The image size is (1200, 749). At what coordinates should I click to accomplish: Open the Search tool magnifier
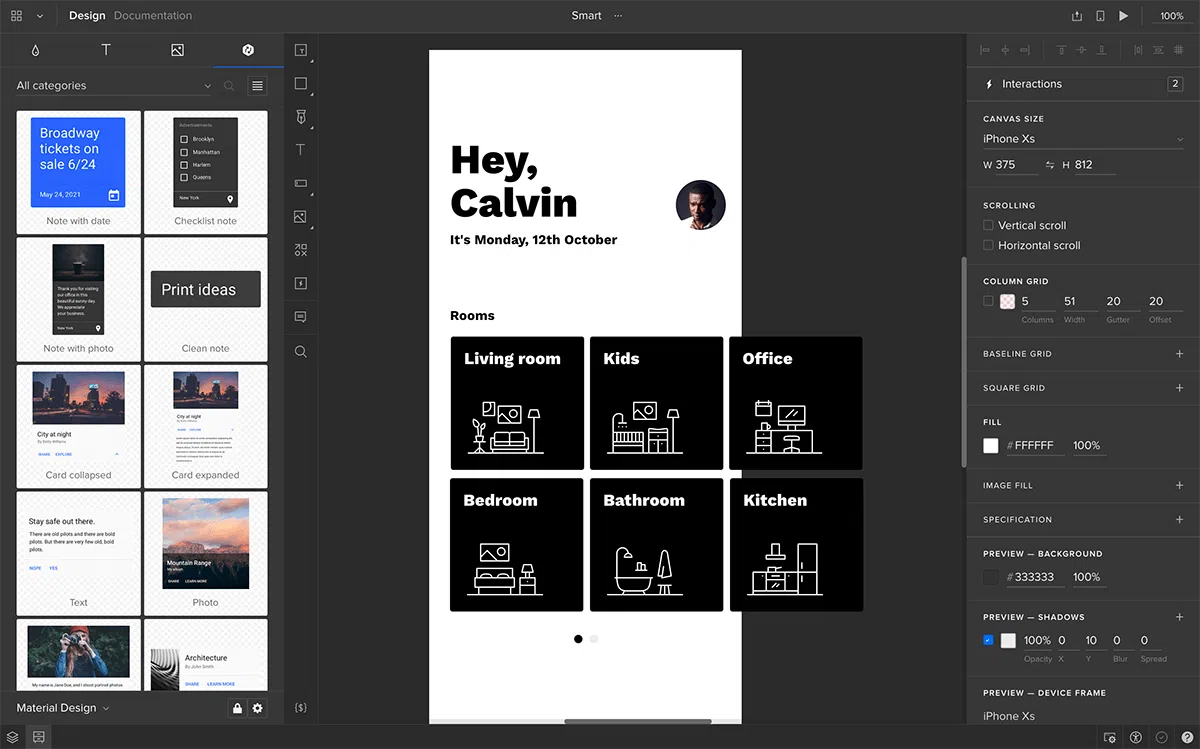pos(300,351)
